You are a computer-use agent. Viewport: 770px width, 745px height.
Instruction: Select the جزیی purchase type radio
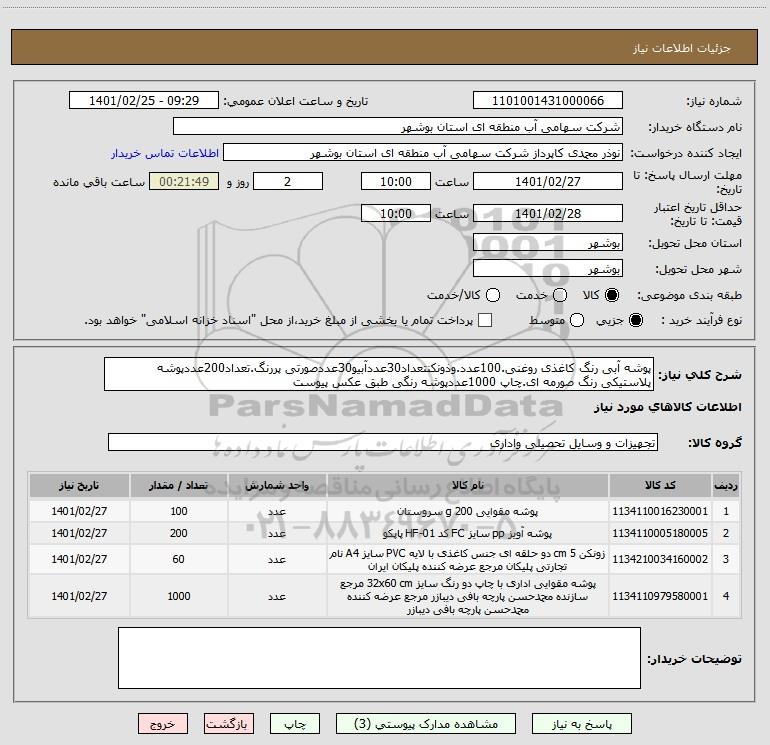click(x=635, y=320)
